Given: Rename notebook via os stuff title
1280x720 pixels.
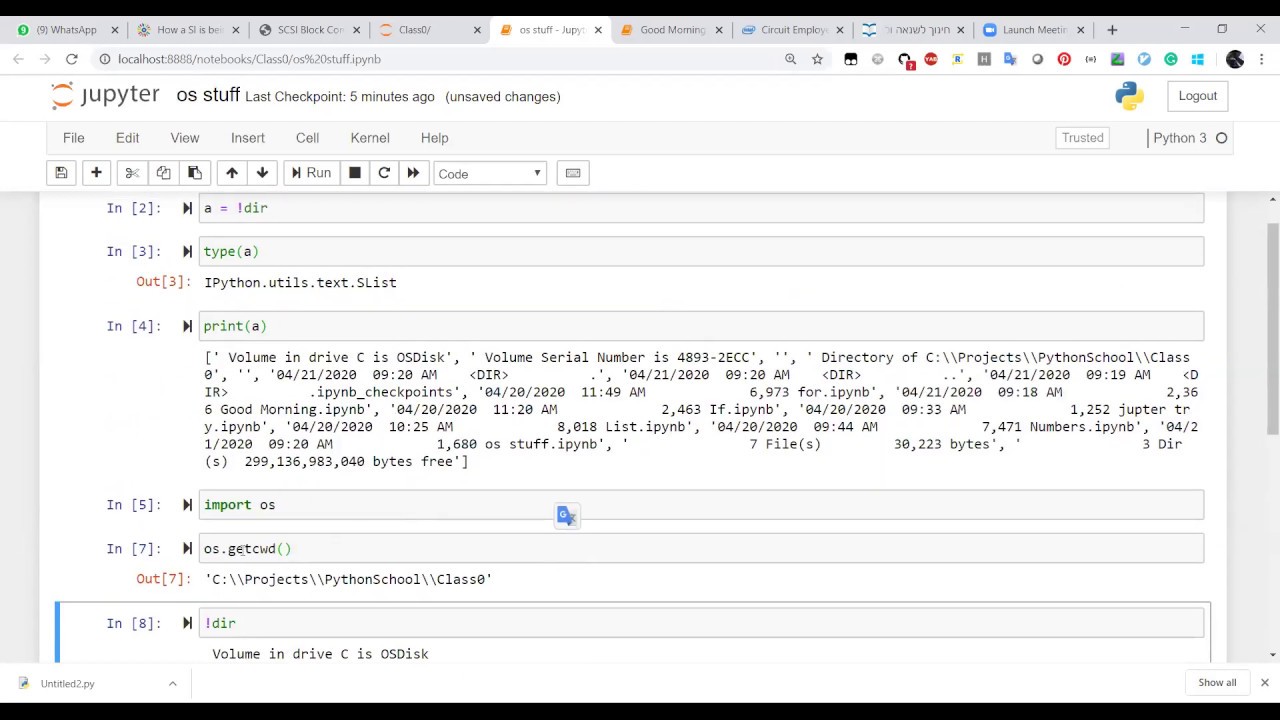Looking at the screenshot, I should pos(208,95).
